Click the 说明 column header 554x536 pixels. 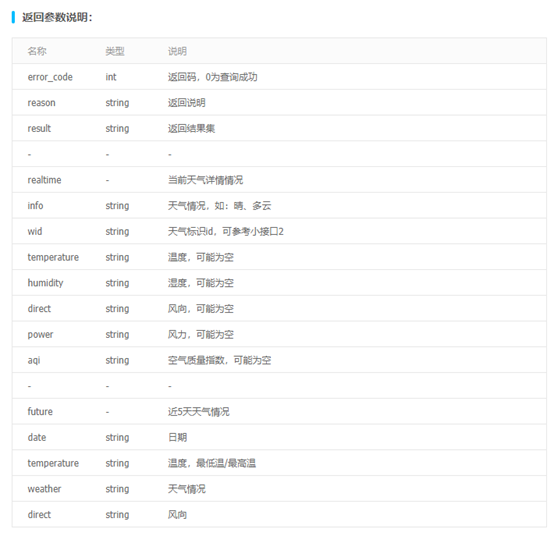177,51
